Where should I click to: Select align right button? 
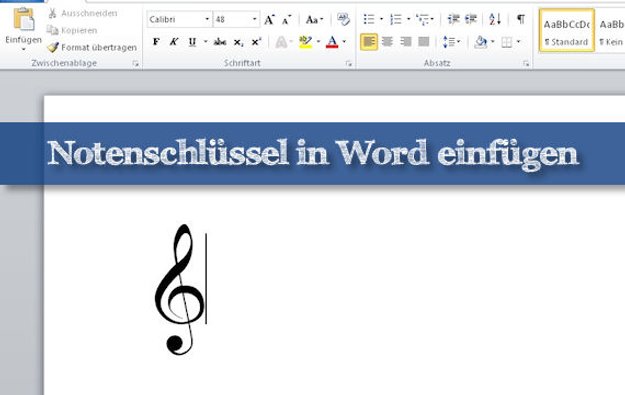coord(405,41)
